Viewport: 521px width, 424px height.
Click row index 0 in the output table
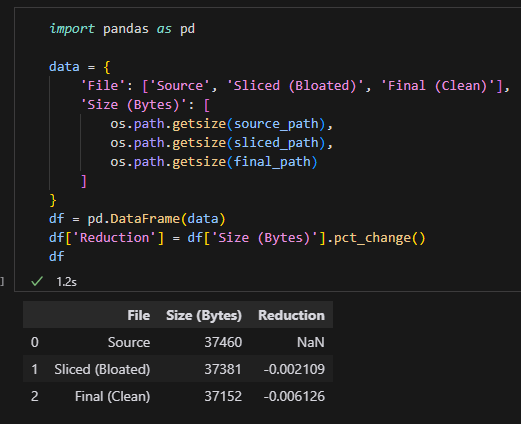[35, 342]
